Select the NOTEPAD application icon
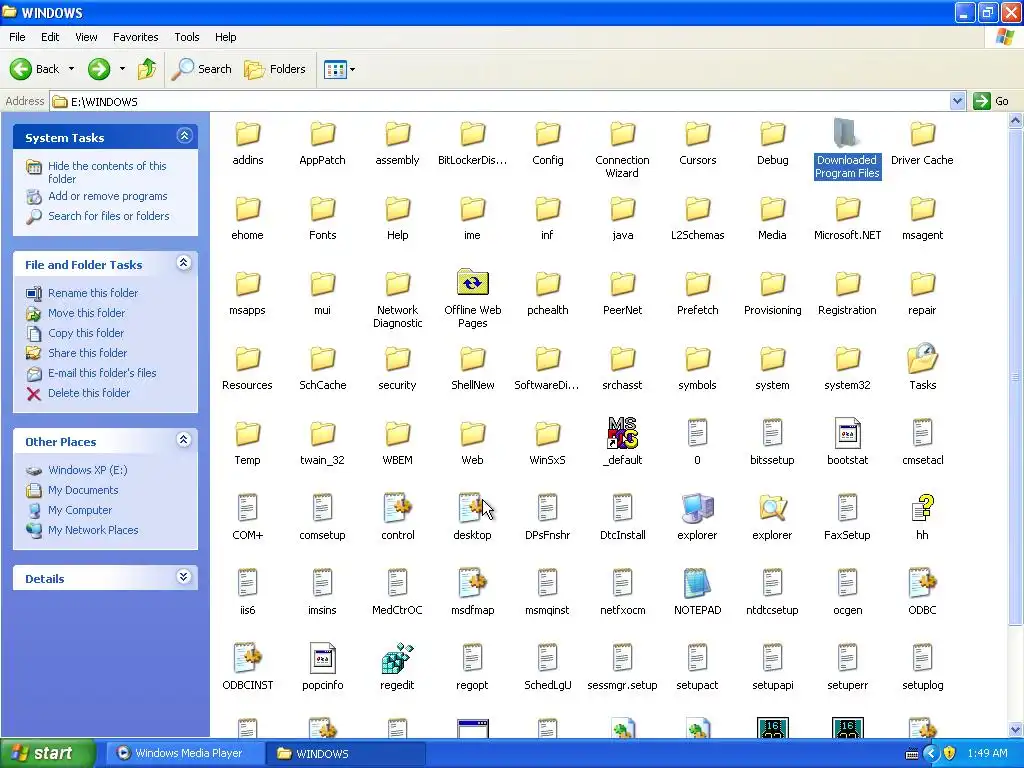1024x768 pixels. coord(697,583)
